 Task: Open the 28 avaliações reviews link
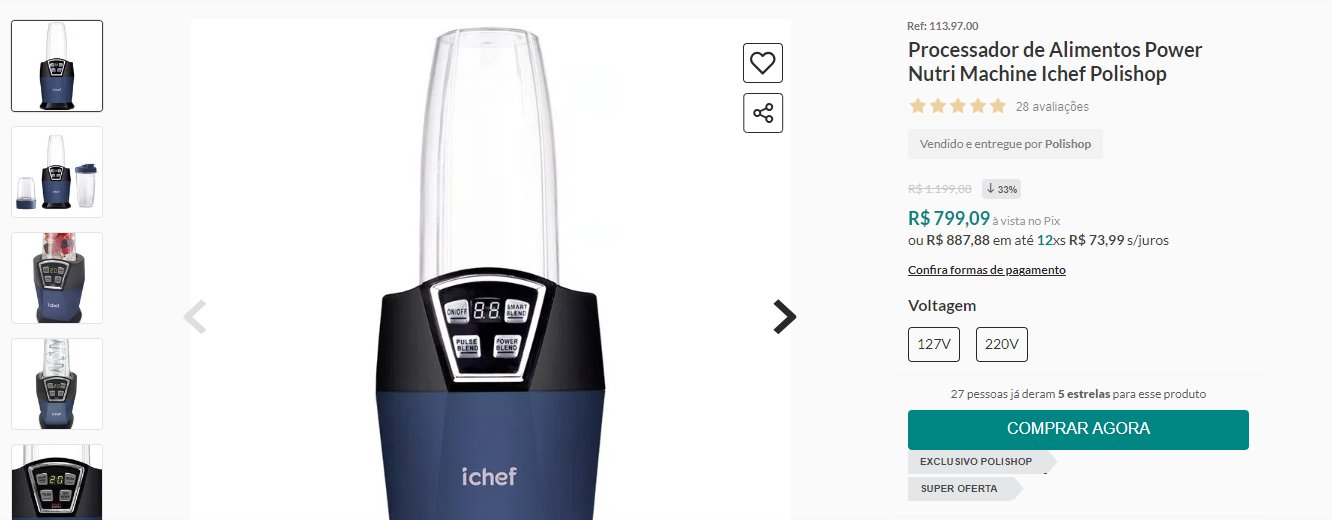click(x=1052, y=107)
